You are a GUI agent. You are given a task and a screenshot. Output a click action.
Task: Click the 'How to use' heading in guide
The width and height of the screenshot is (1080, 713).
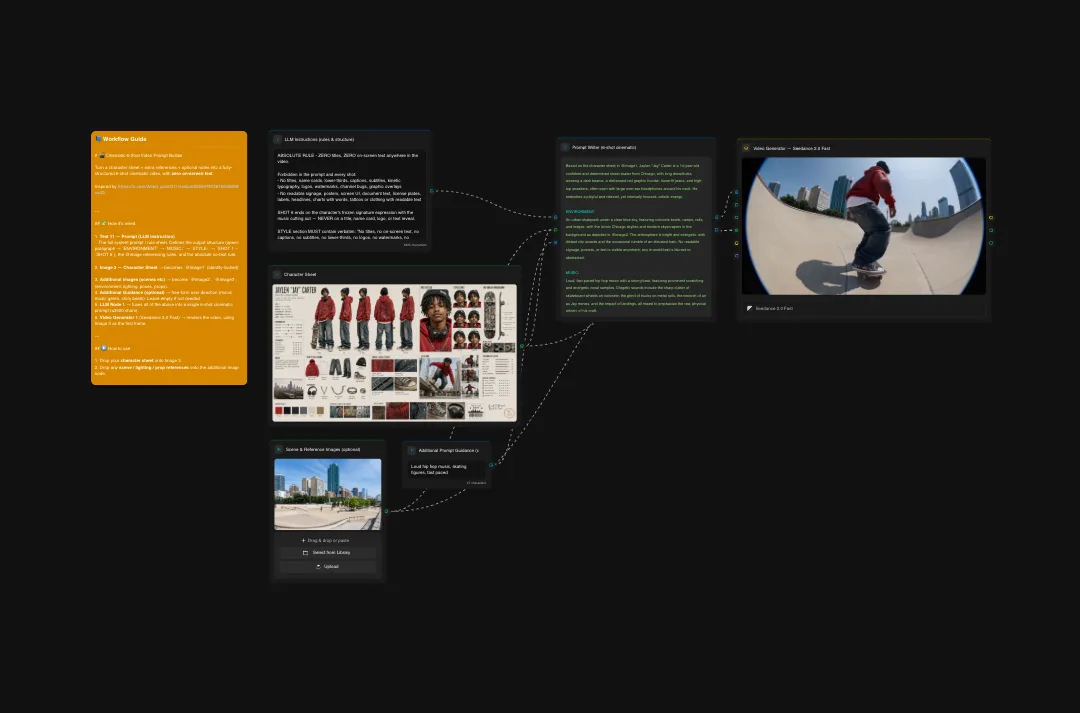(x=118, y=349)
